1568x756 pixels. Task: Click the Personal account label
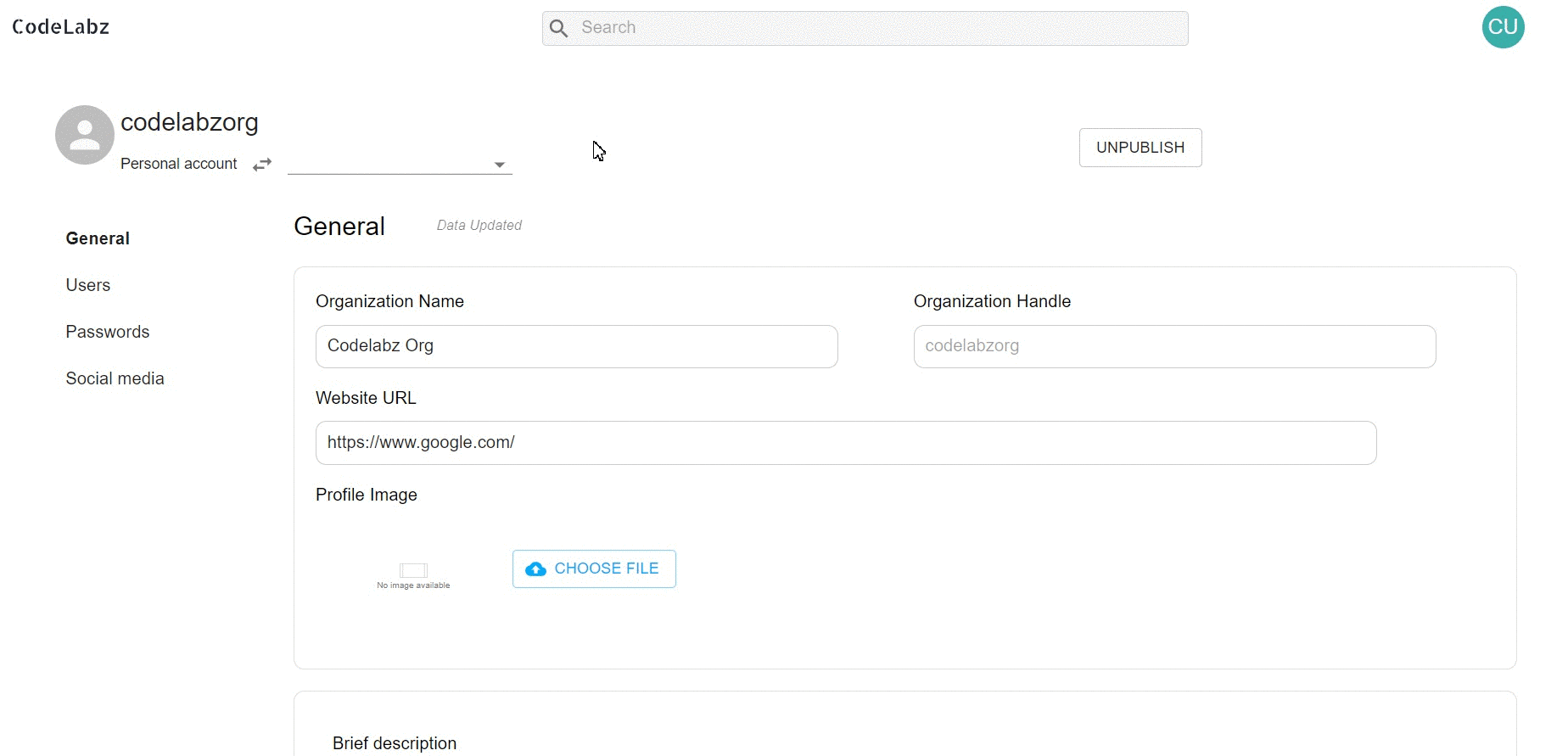[179, 164]
